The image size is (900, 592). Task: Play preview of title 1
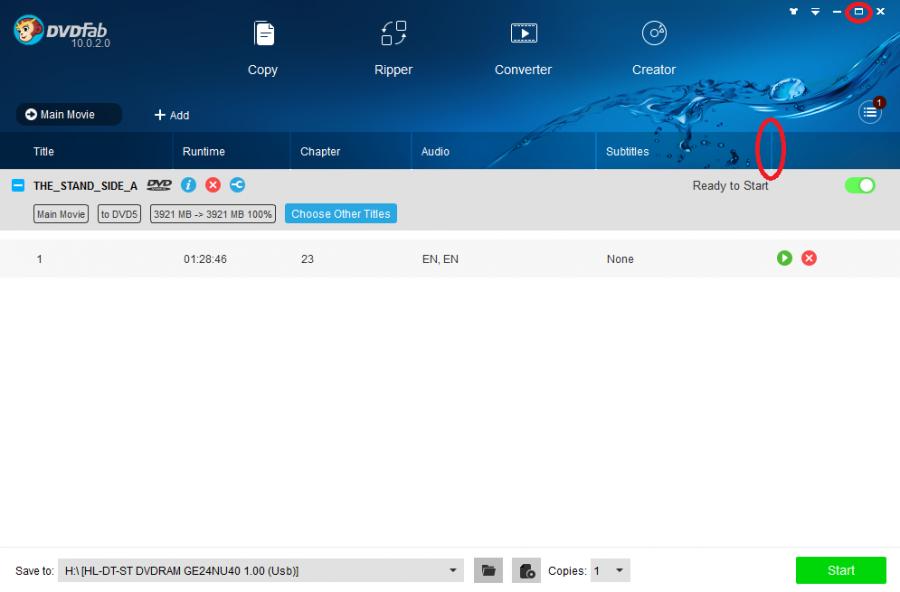[785, 258]
